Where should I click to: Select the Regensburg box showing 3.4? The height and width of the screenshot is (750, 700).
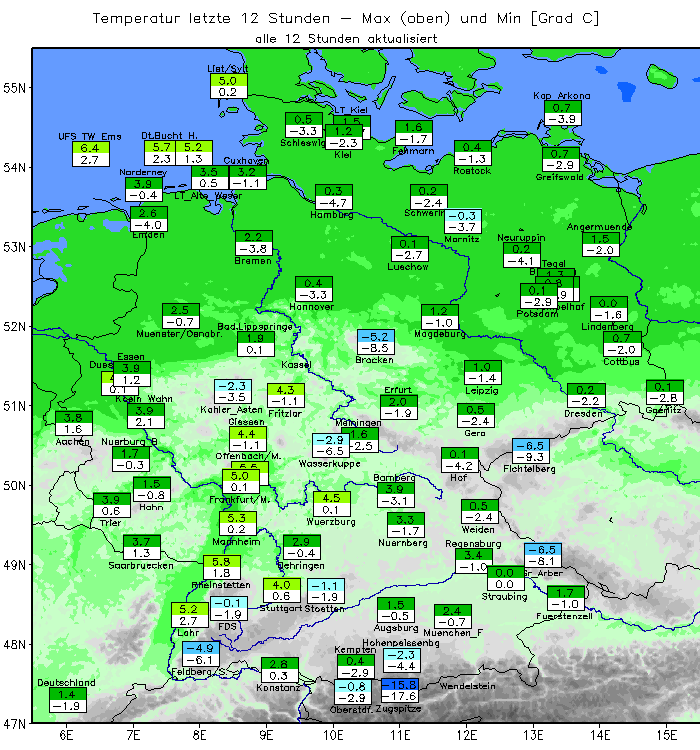[474, 561]
